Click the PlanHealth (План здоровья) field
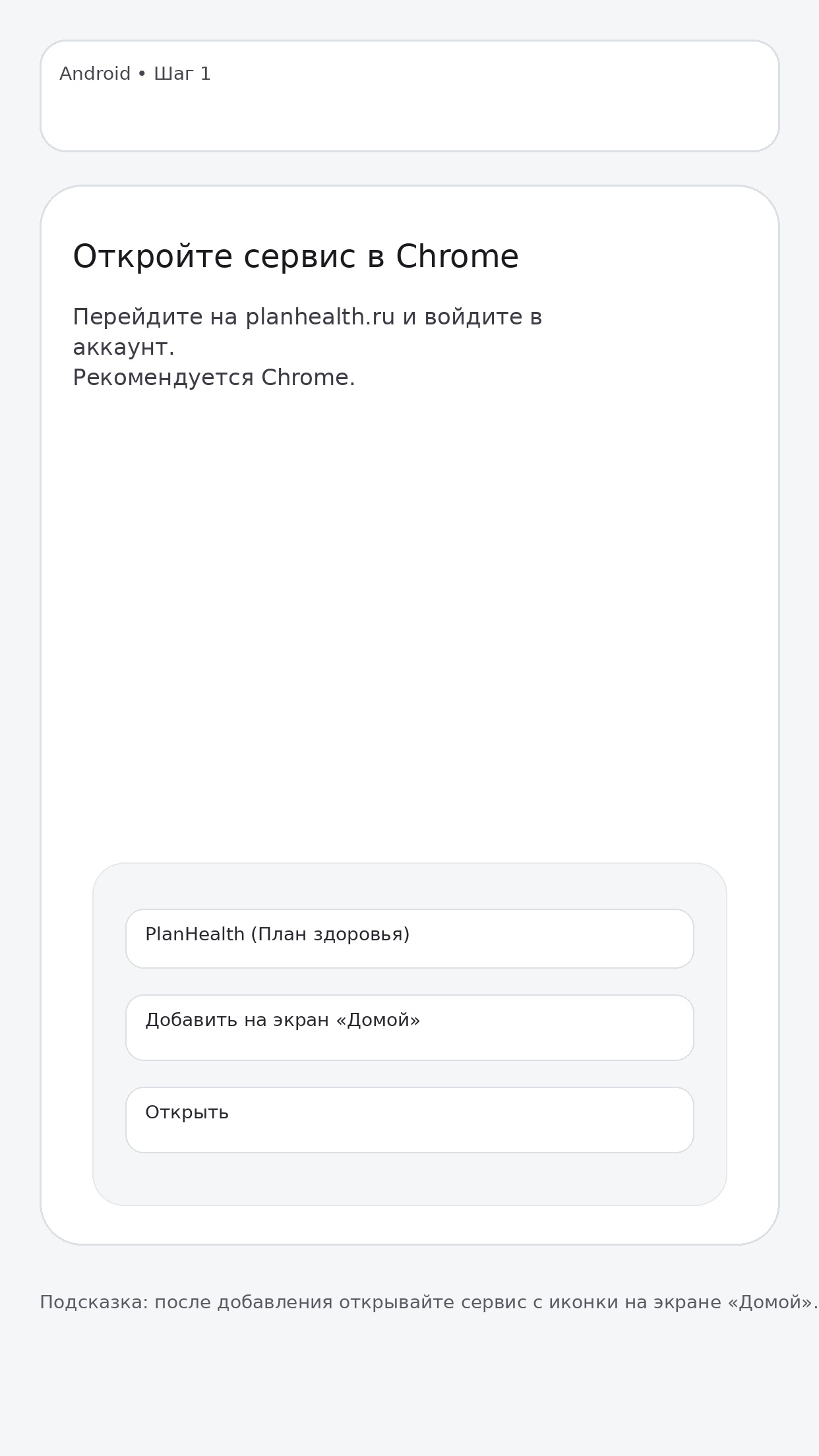This screenshot has height=1456, width=819. (x=409, y=938)
